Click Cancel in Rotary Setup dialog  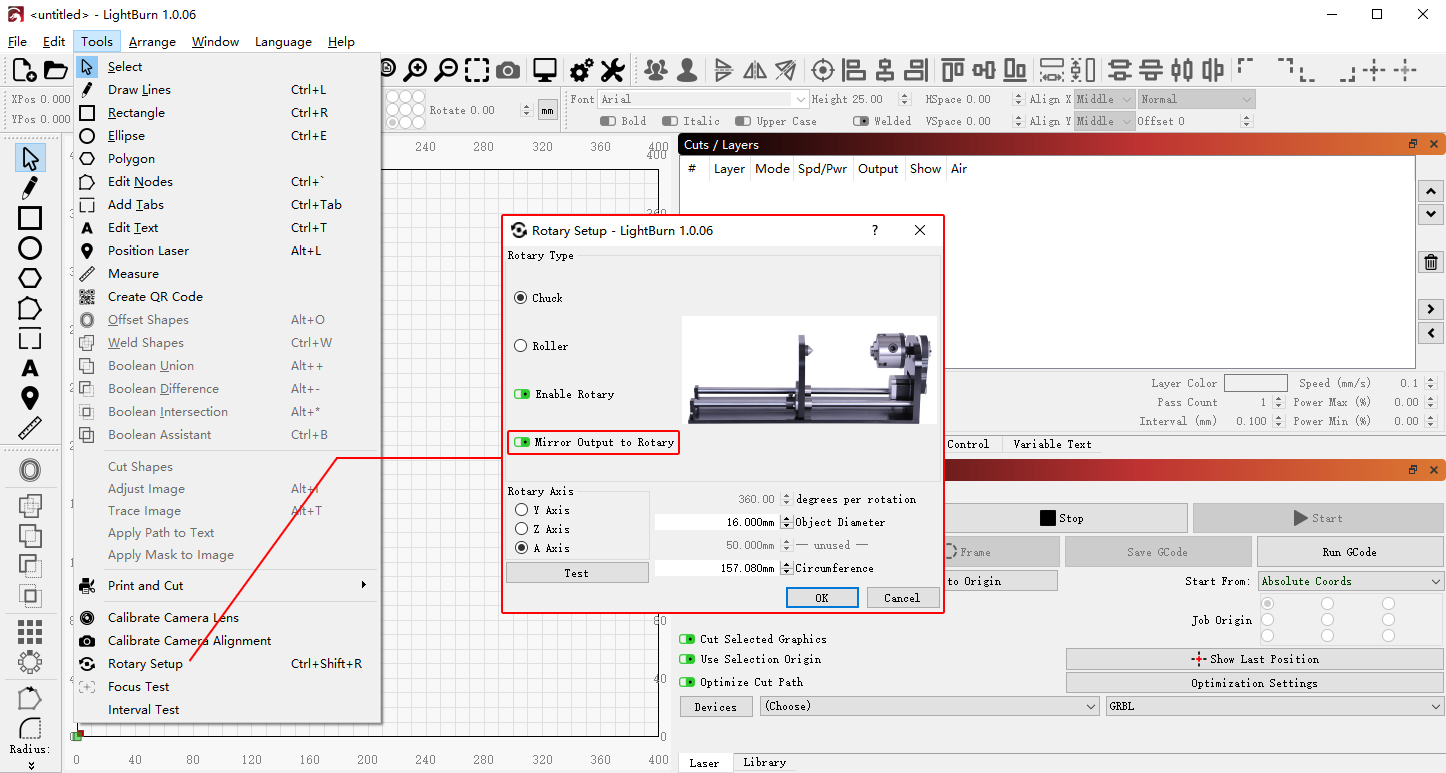tap(902, 598)
